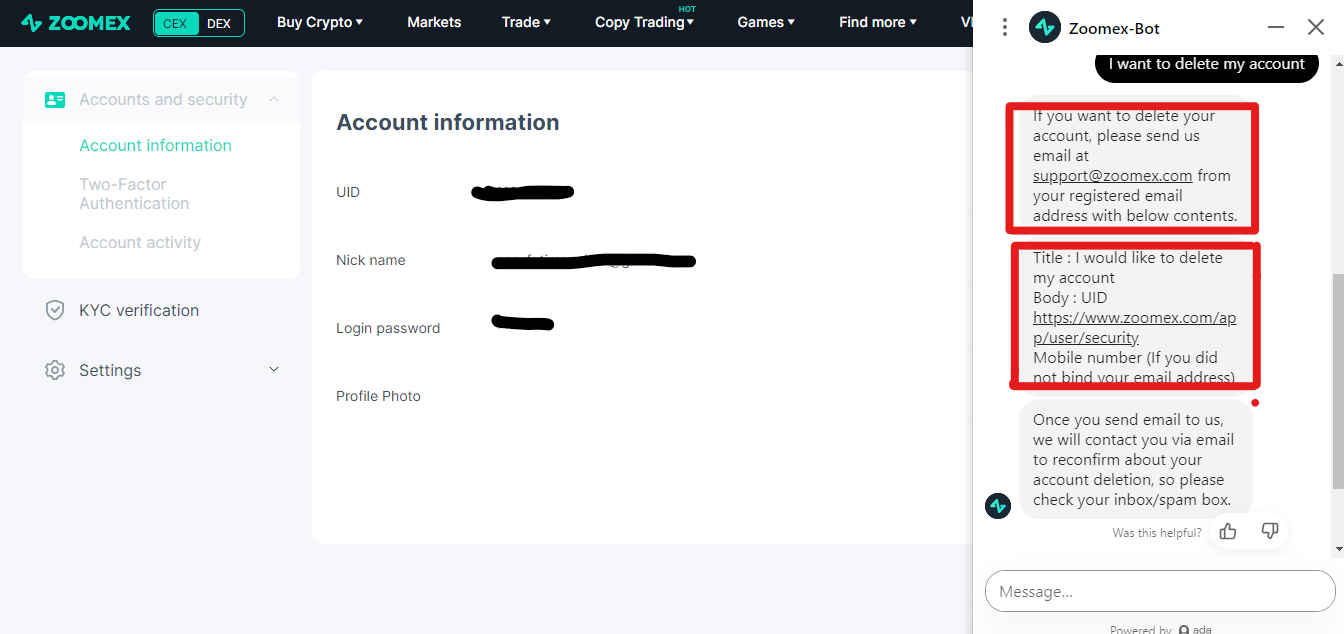Open the Buy Crypto dropdown menu
Image resolution: width=1344 pixels, height=634 pixels.
coord(320,22)
